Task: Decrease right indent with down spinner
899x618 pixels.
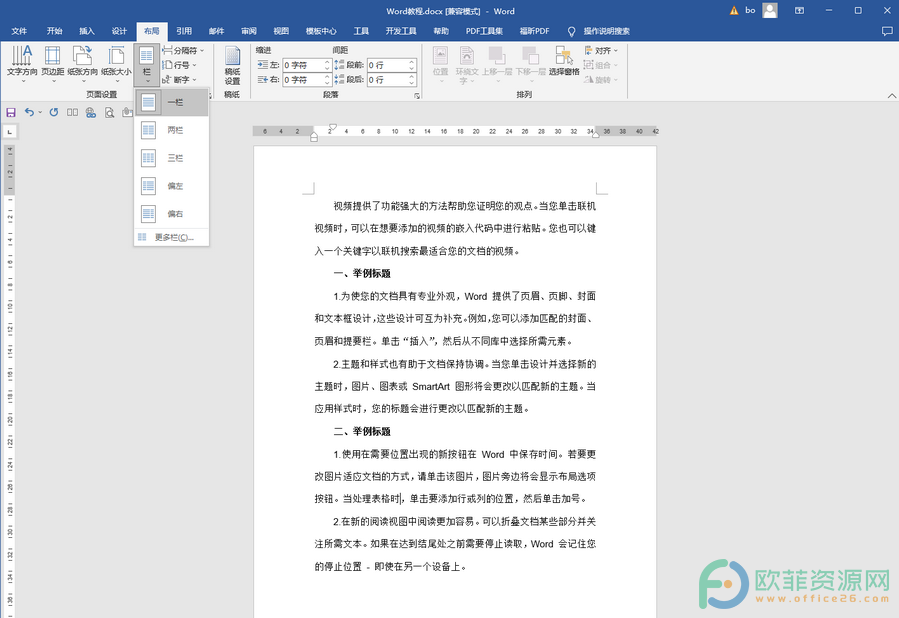Action: click(327, 83)
